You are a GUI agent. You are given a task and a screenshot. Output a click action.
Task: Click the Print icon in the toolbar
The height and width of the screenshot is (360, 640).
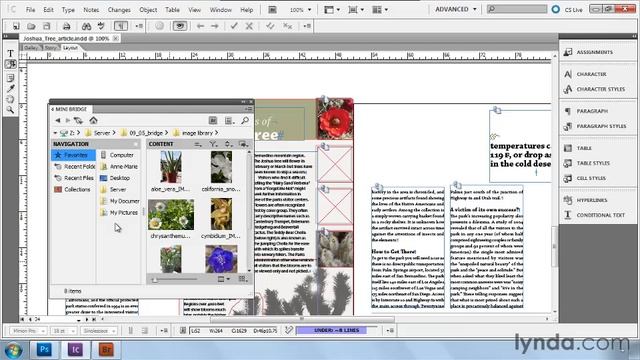[x=66, y=26]
